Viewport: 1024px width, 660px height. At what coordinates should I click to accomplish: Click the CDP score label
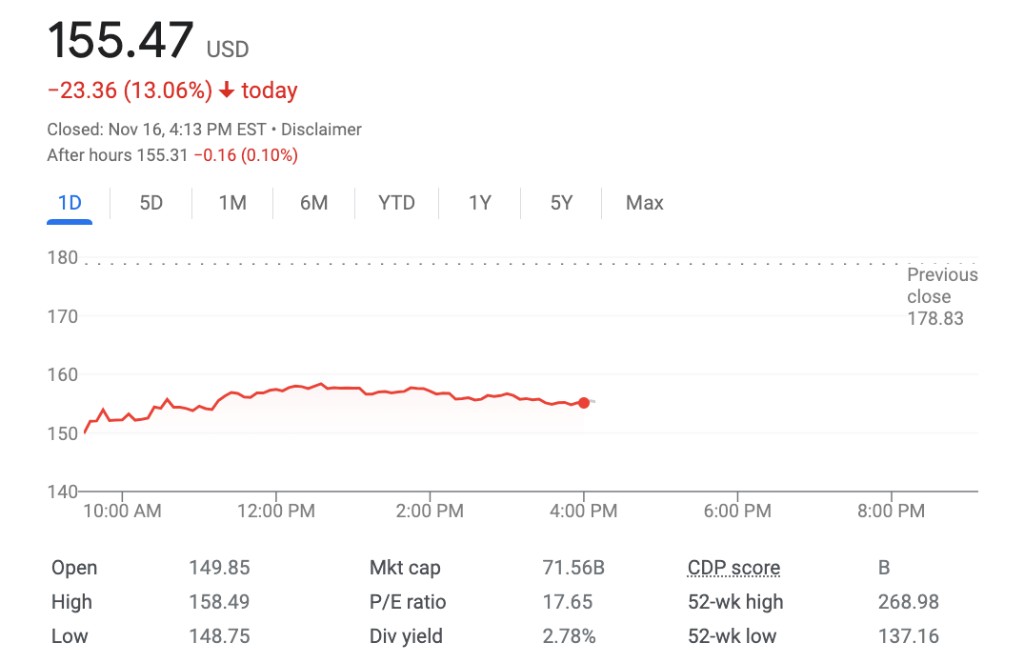pos(733,568)
